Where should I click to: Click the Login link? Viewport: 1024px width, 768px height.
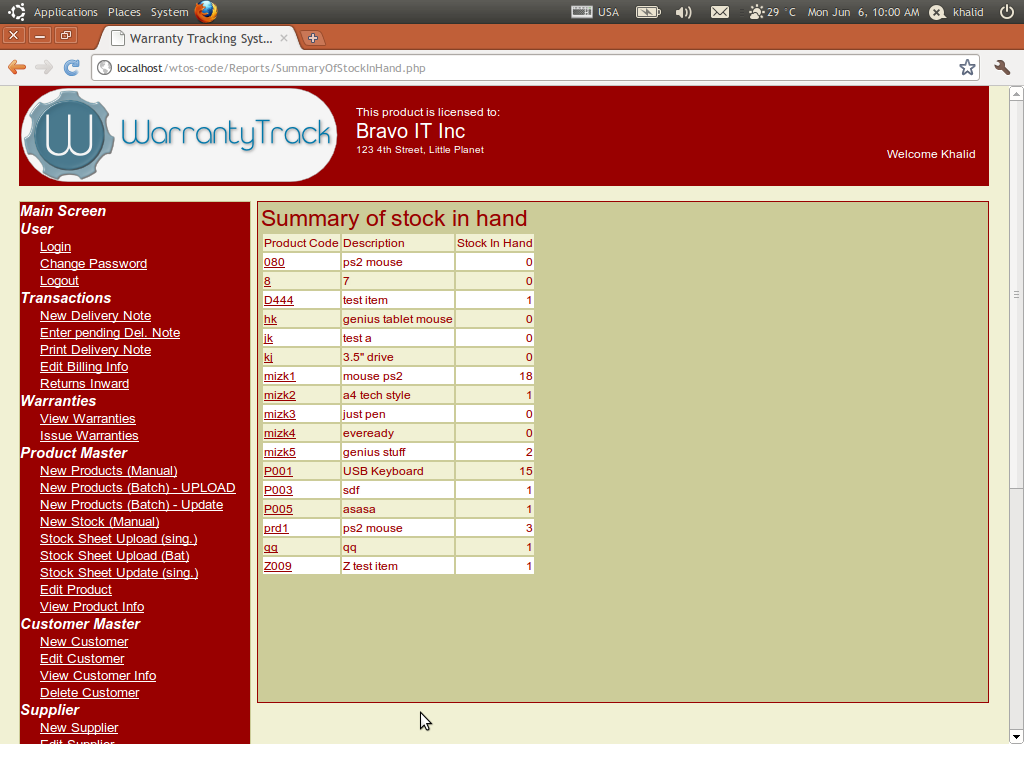55,246
